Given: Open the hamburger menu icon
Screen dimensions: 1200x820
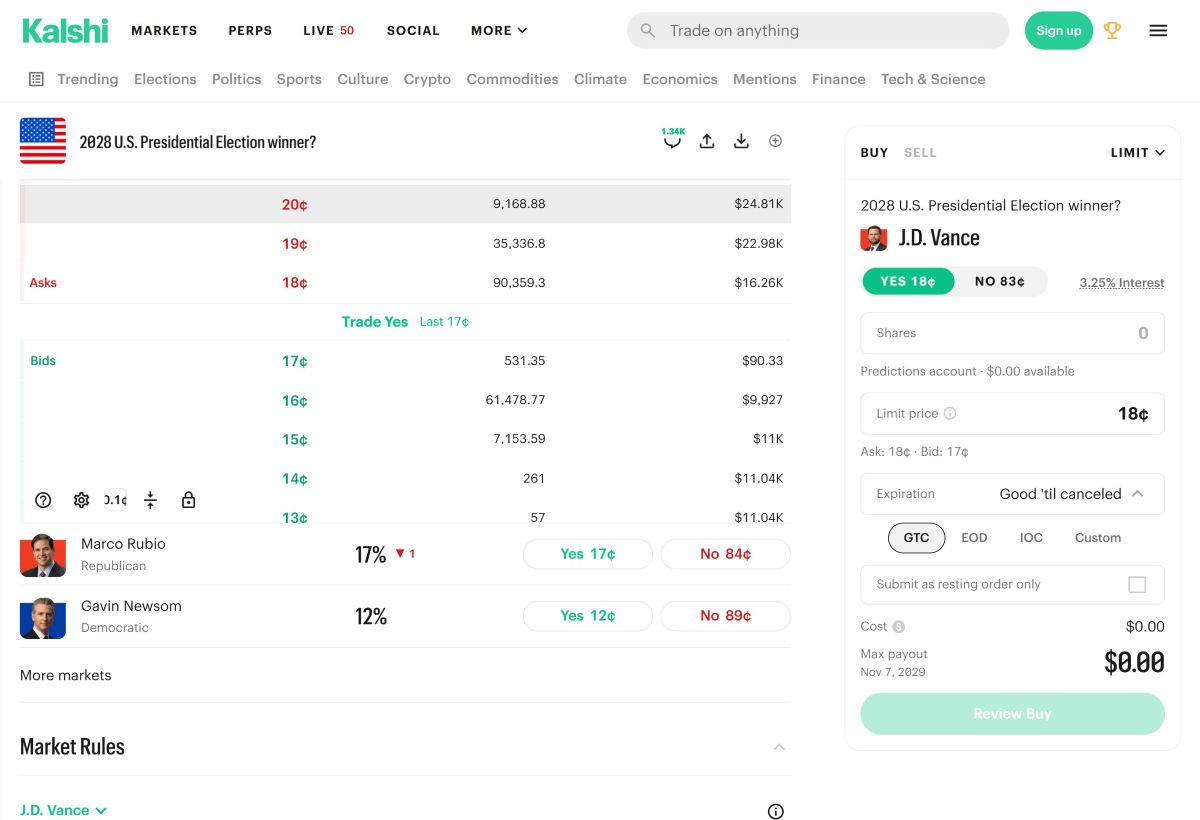Looking at the screenshot, I should coord(1158,31).
